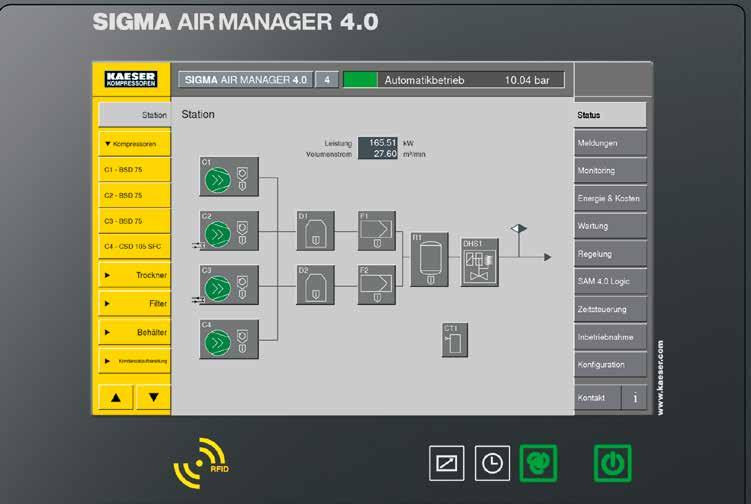Select C4 - CSD 105 SFC in sidebar
751x504 pixels.
tap(134, 246)
